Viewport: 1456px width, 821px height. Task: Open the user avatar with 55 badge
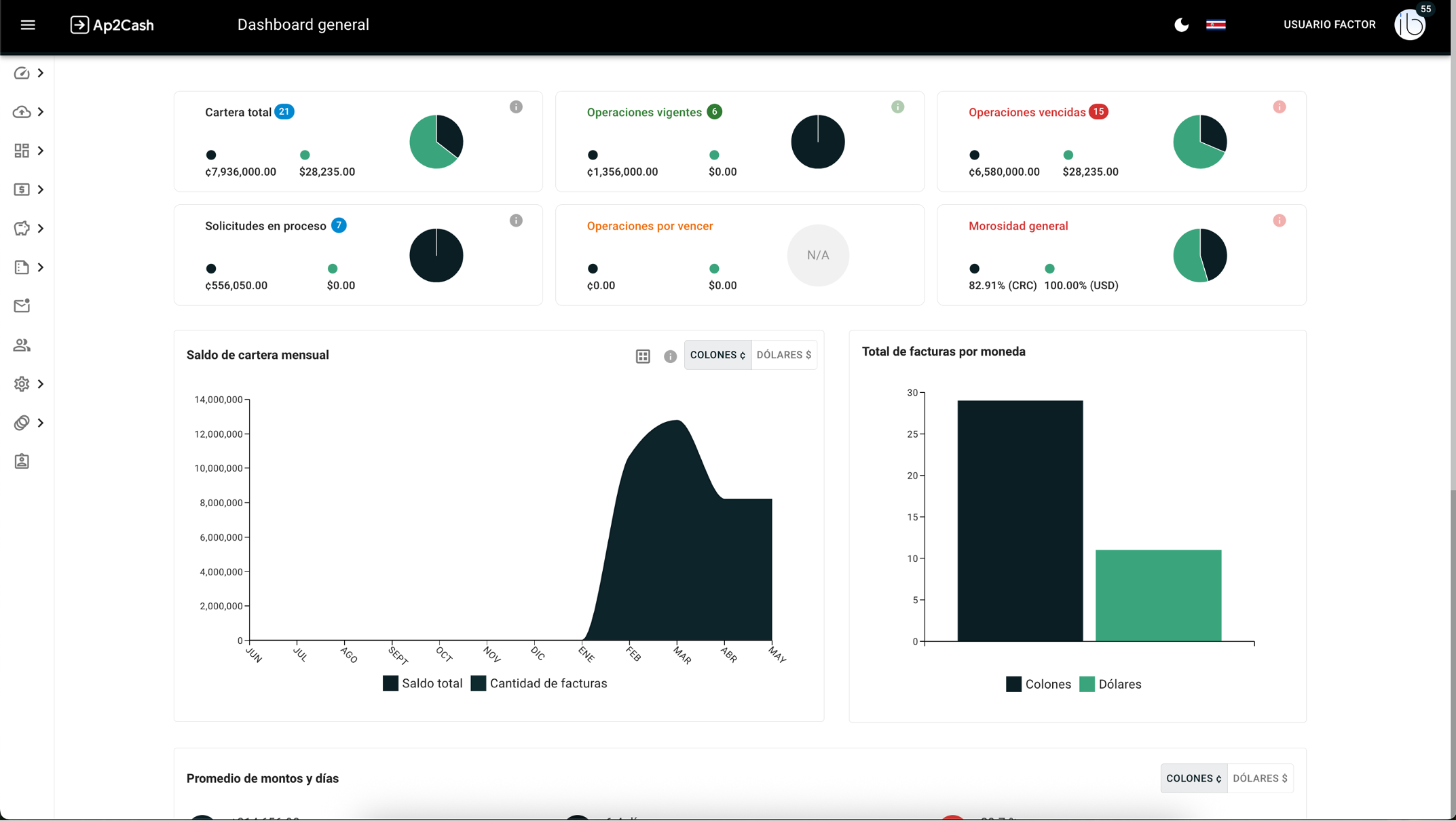(1410, 25)
